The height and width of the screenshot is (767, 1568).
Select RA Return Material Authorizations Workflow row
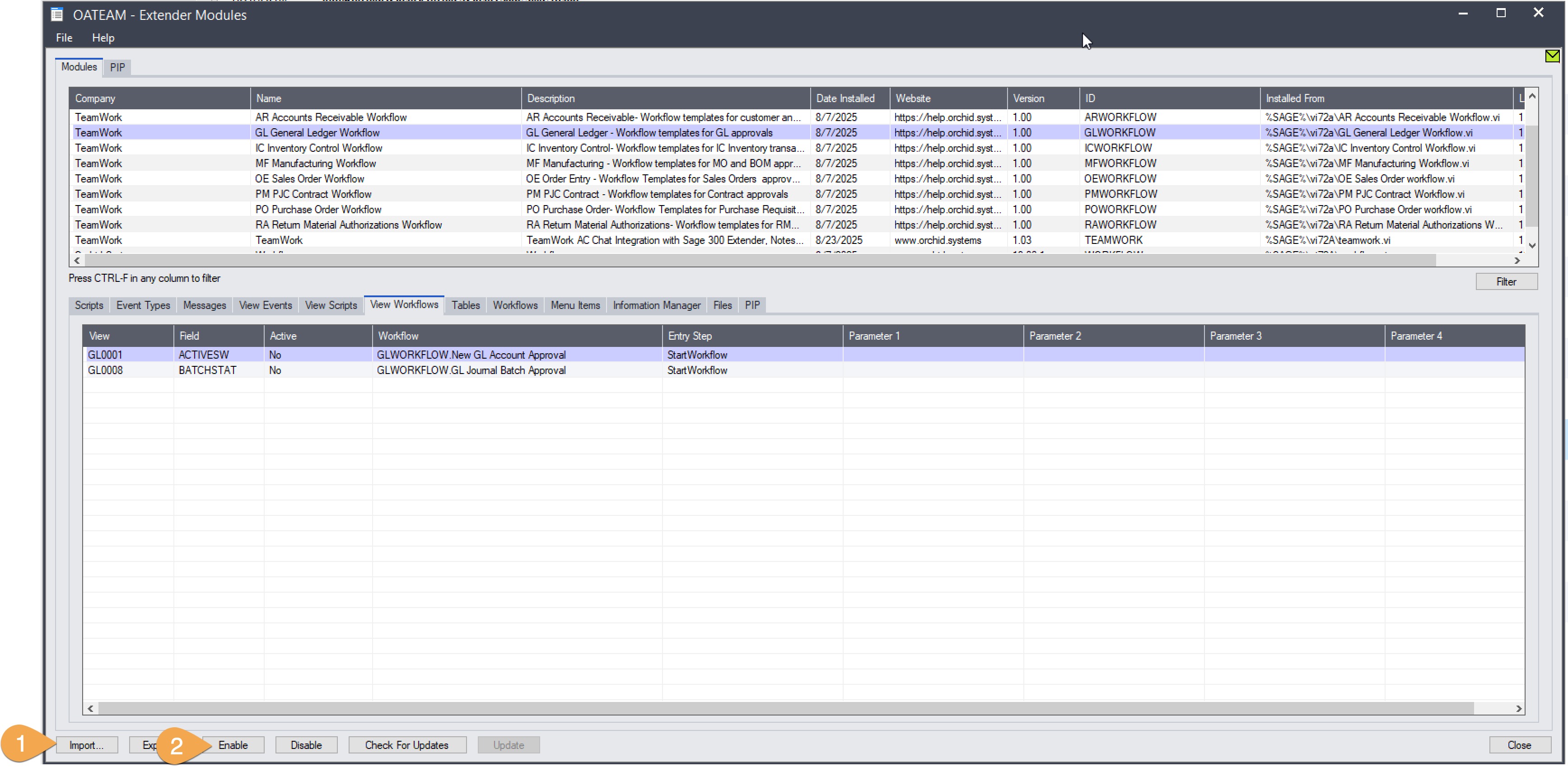[x=798, y=224]
